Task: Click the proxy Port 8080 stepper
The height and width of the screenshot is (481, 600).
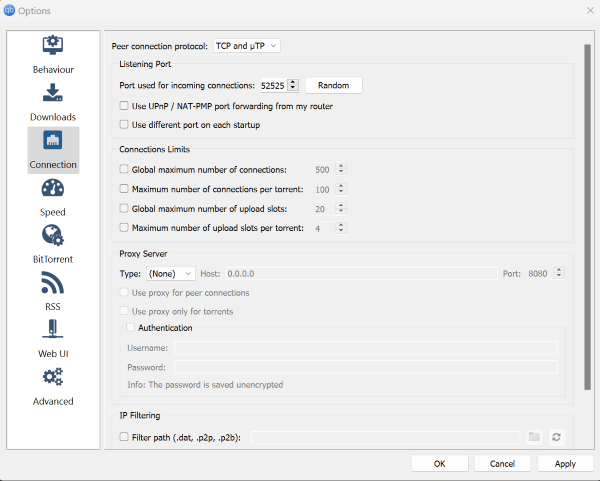Action: (x=559, y=273)
